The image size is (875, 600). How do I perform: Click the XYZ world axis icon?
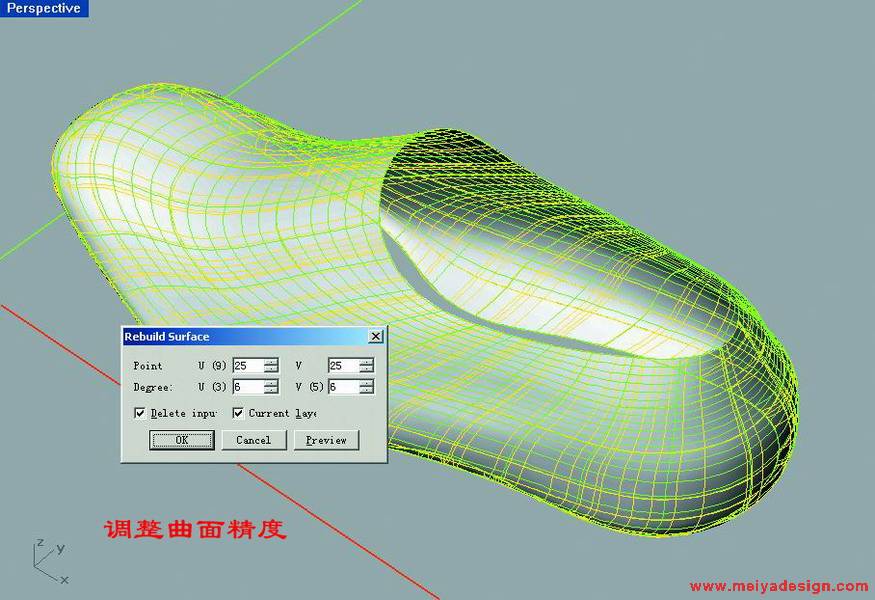pos(48,562)
